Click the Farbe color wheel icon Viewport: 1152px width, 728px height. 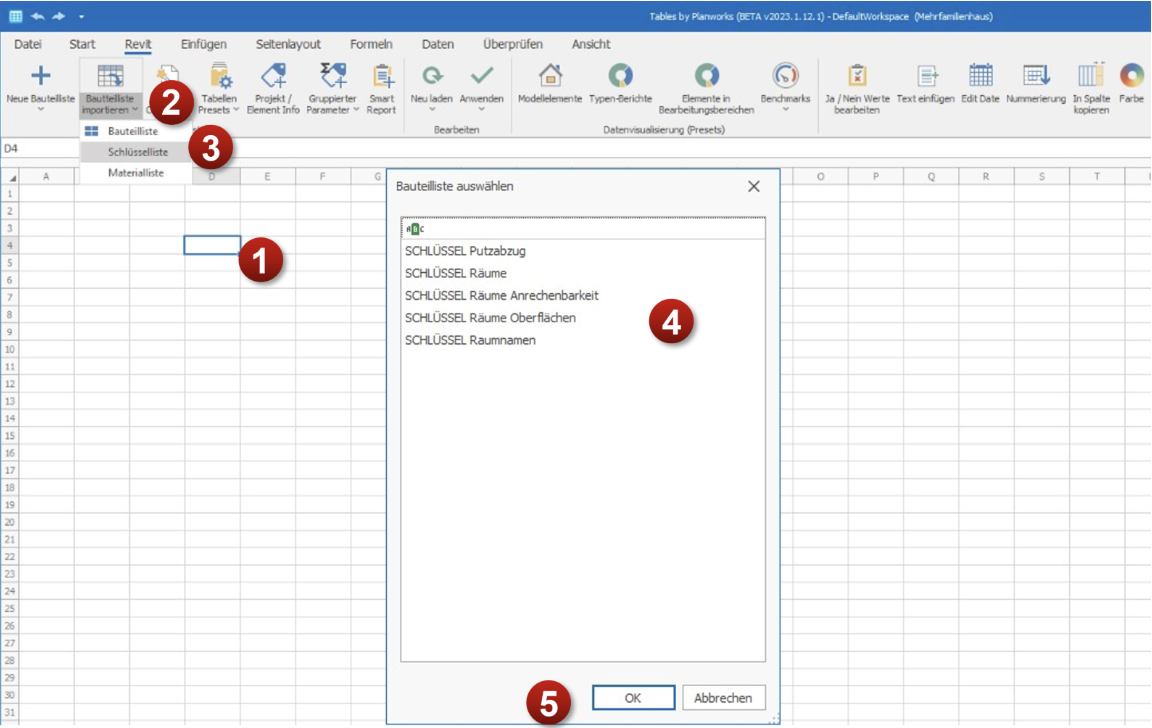[1132, 75]
